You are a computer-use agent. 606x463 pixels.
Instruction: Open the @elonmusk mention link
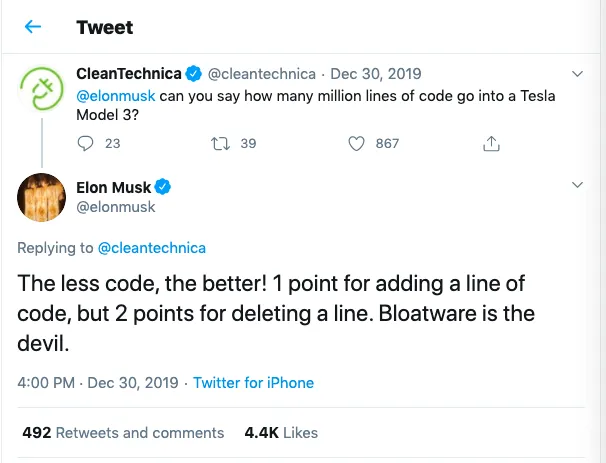point(119,95)
